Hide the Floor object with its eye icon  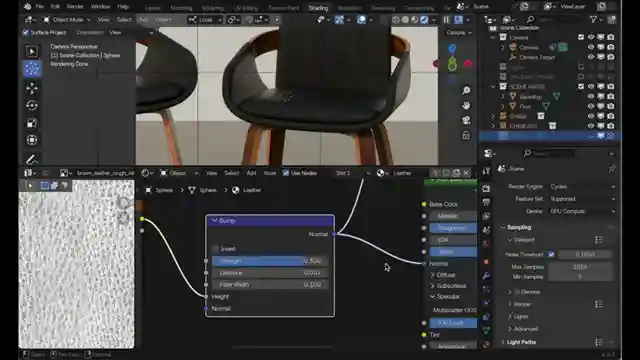click(591, 107)
